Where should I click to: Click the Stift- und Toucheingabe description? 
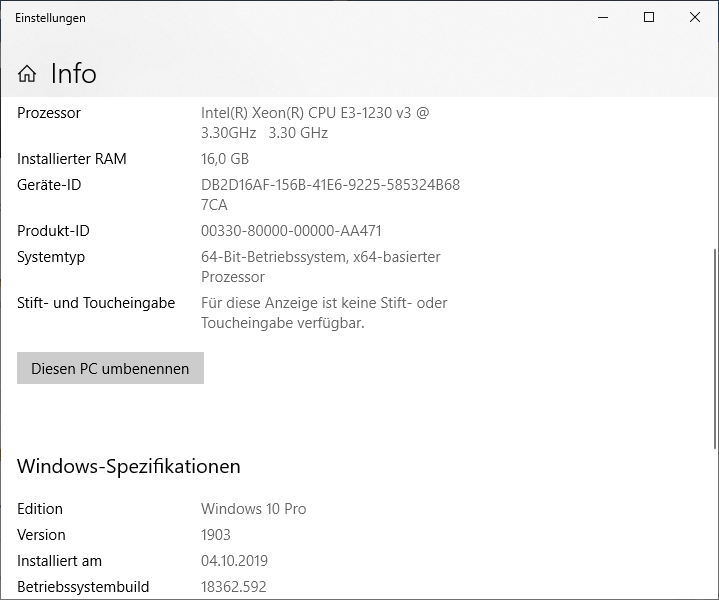324,313
